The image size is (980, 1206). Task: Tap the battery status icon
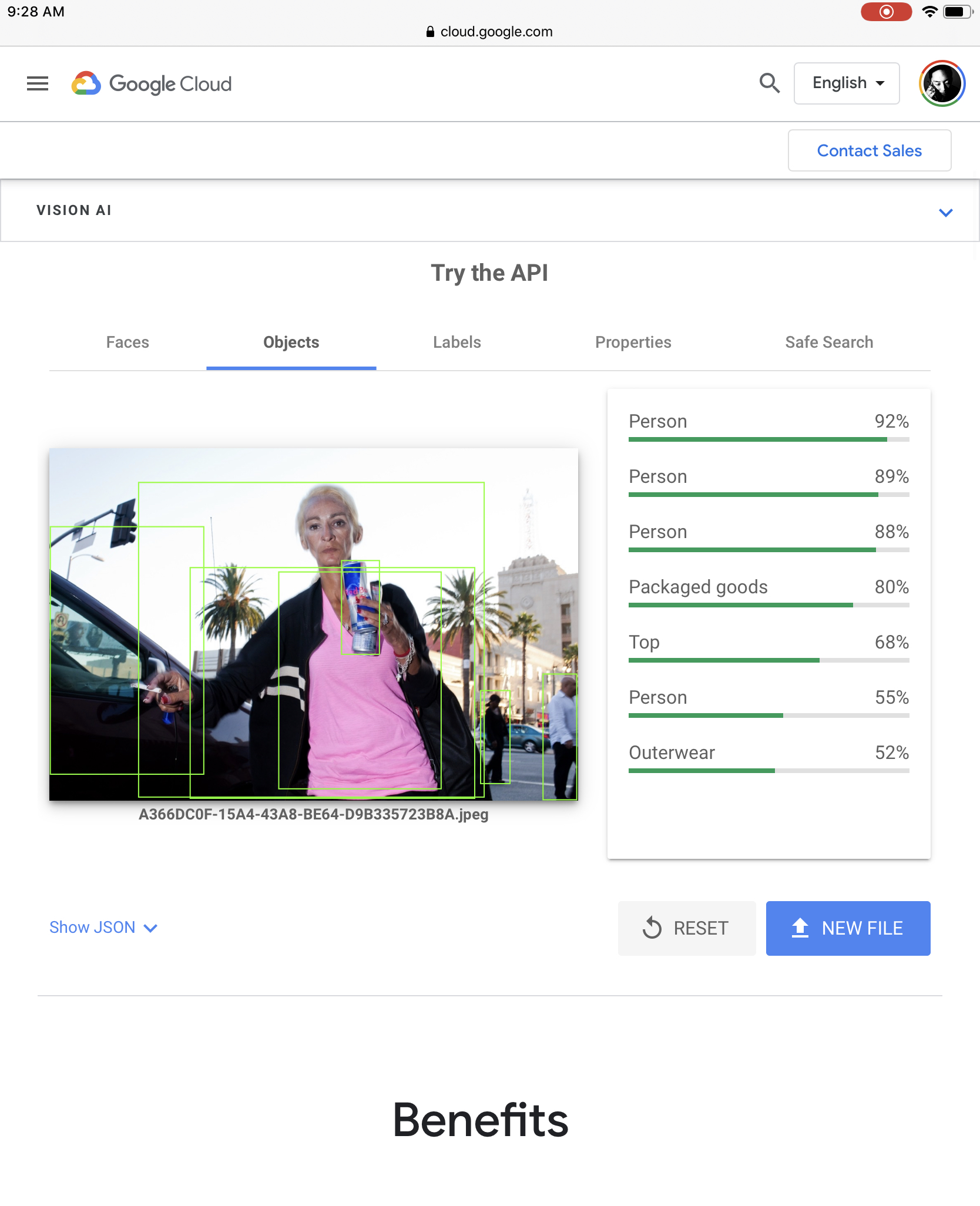coord(958,12)
